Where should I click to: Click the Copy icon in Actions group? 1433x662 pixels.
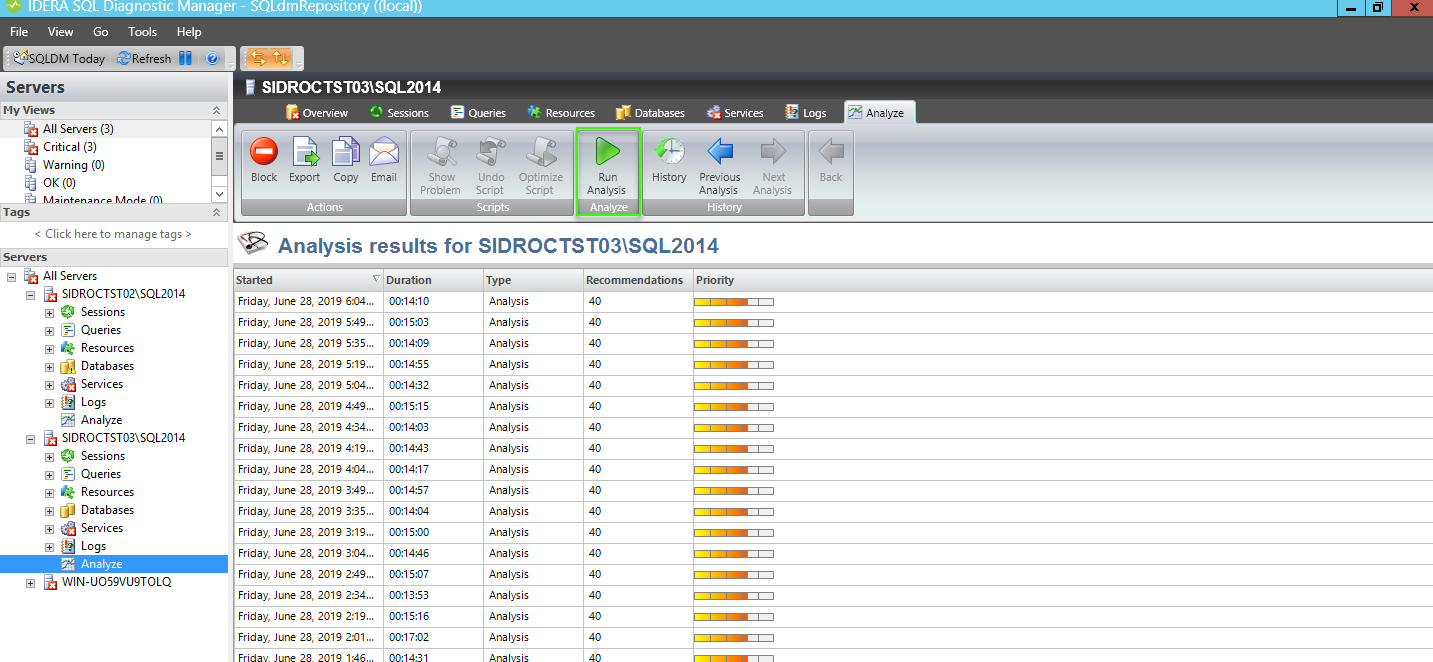coord(346,153)
